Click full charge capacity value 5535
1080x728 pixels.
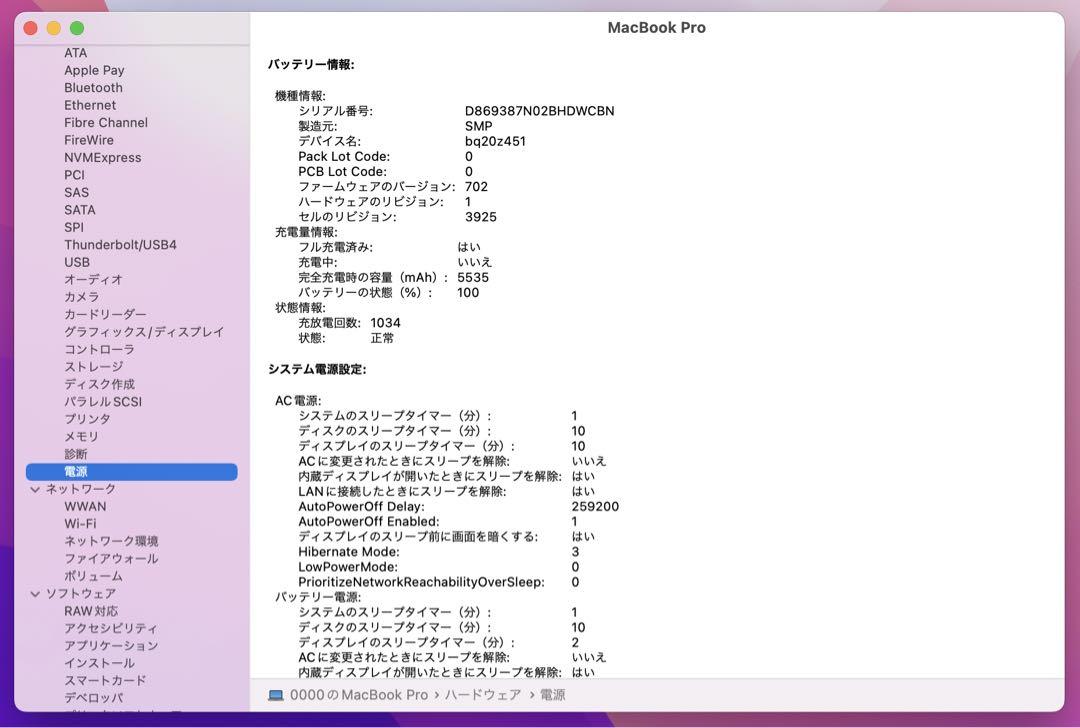click(473, 278)
